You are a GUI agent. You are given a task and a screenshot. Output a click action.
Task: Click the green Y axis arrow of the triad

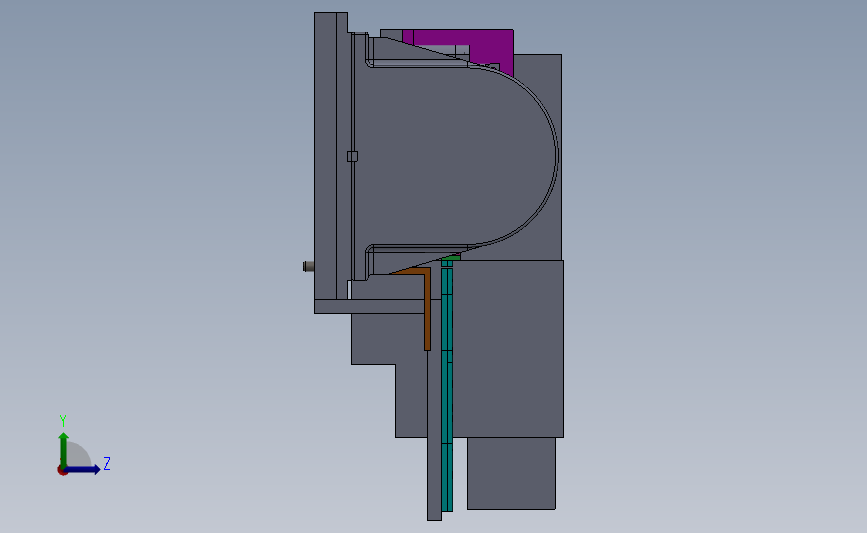pos(64,449)
